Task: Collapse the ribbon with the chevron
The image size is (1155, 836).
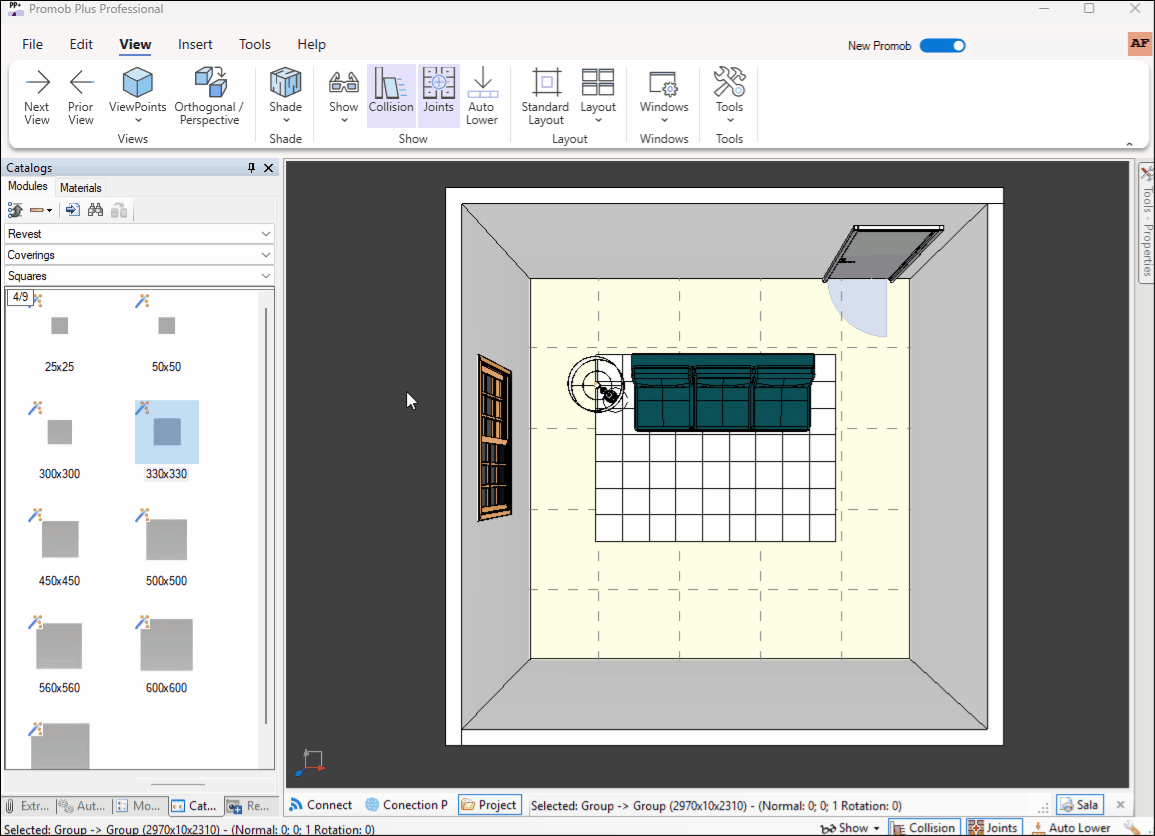Action: pos(1129,144)
